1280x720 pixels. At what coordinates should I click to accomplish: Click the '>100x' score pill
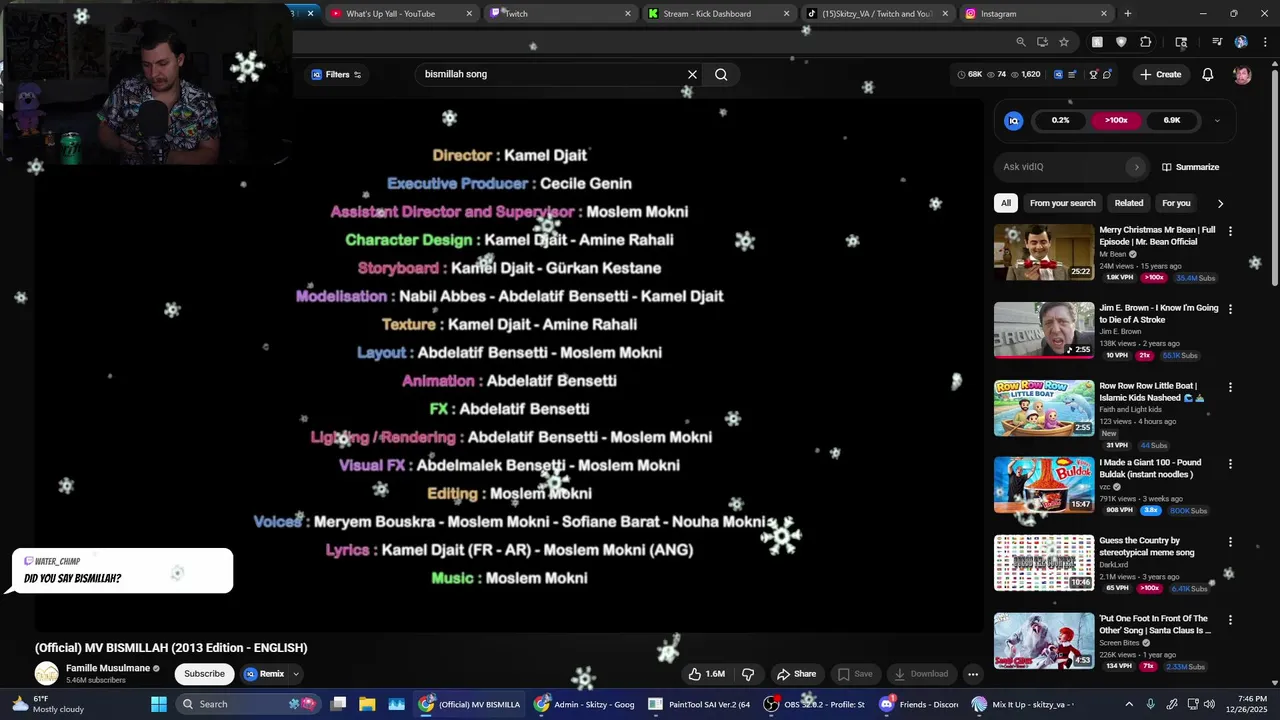1116,120
